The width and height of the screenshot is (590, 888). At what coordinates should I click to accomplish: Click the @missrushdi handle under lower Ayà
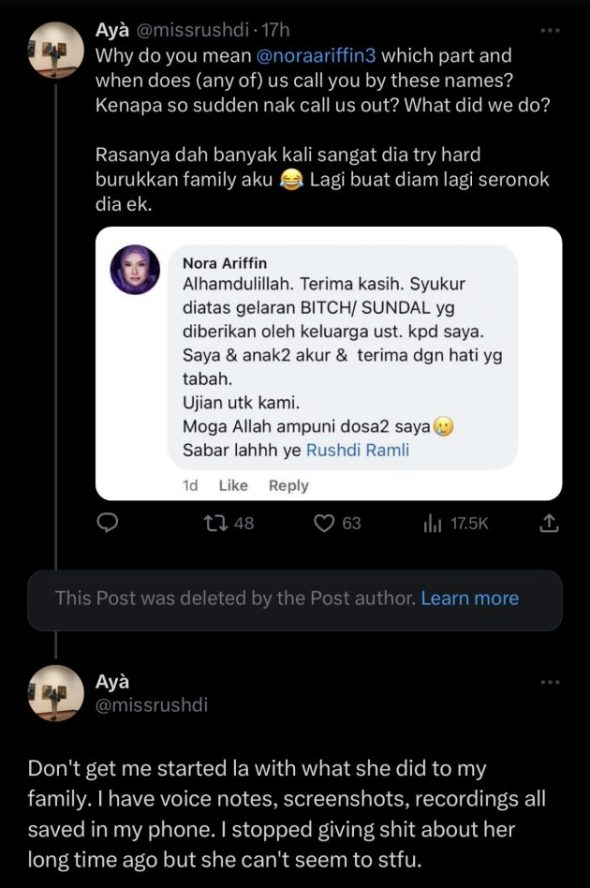click(151, 705)
